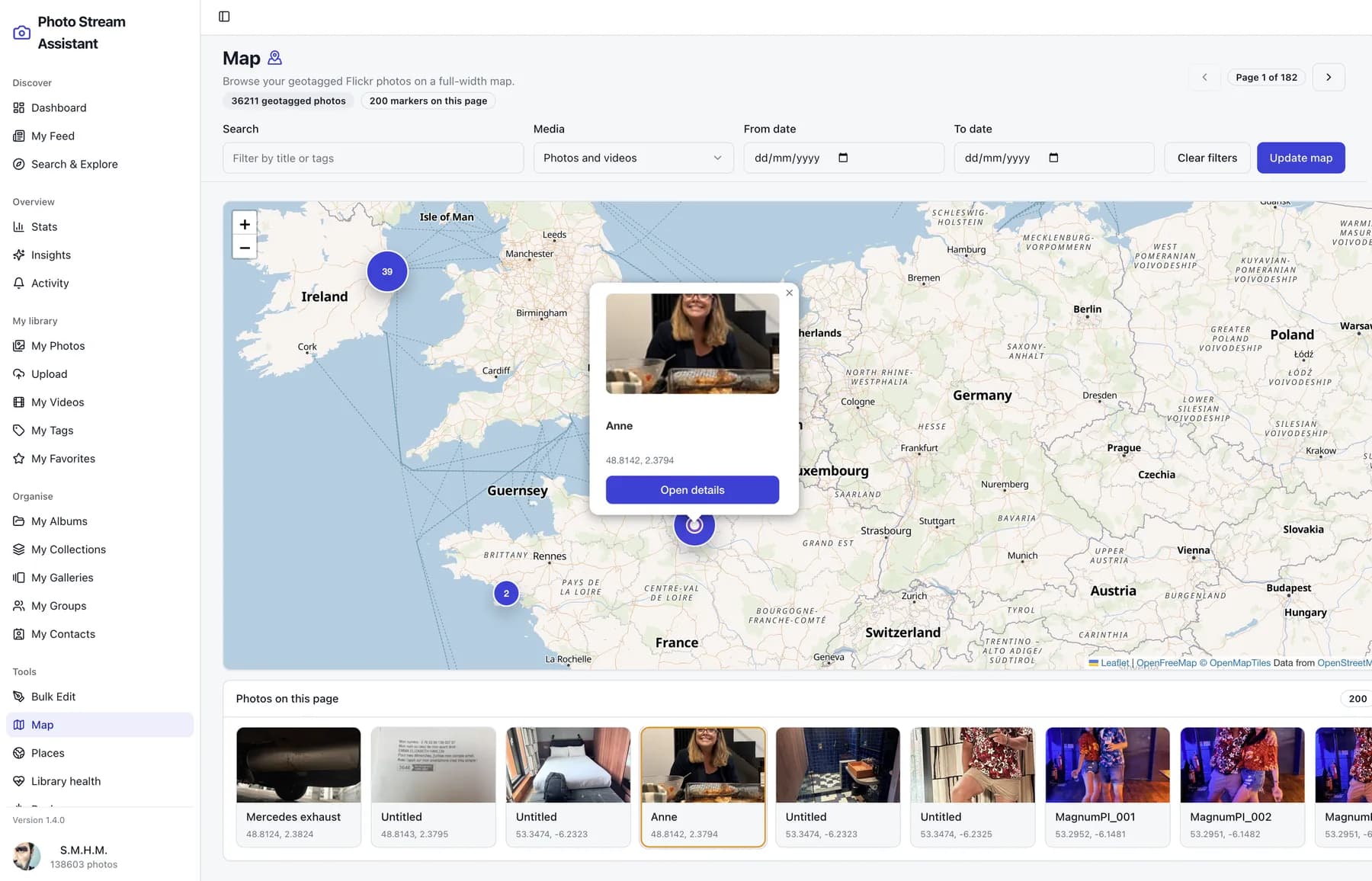1372x881 pixels.
Task: Click the My Groups people icon
Action: [19, 605]
